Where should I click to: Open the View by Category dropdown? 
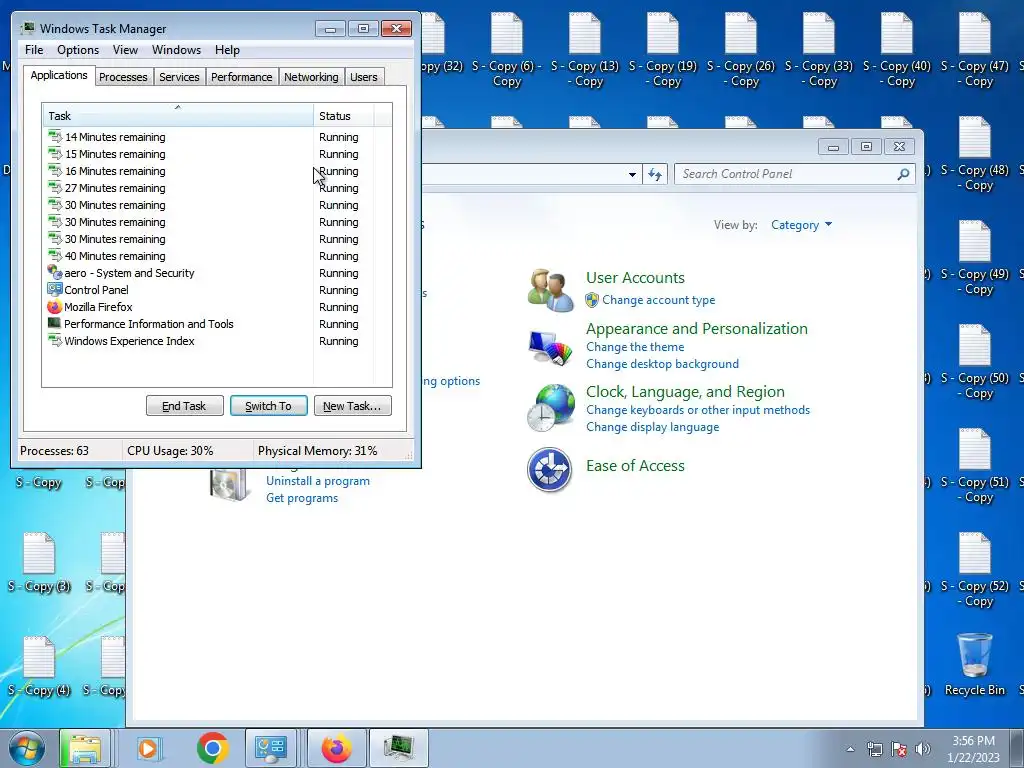801,225
